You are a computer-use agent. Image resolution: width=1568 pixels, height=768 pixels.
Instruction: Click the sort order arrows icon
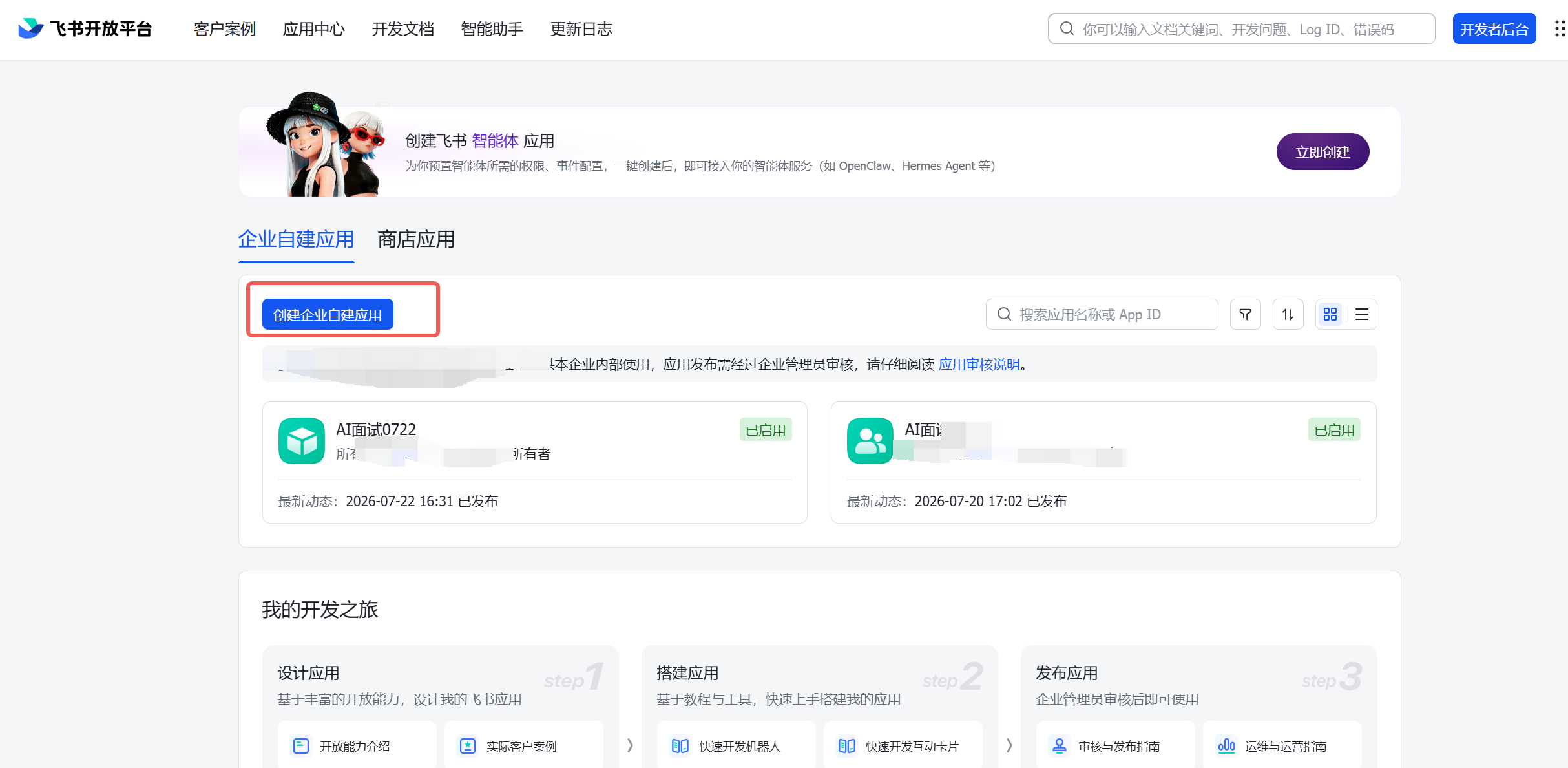click(x=1288, y=314)
